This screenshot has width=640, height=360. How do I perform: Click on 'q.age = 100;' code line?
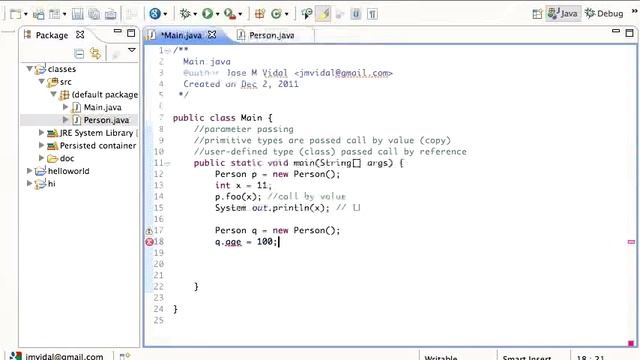[x=246, y=242]
